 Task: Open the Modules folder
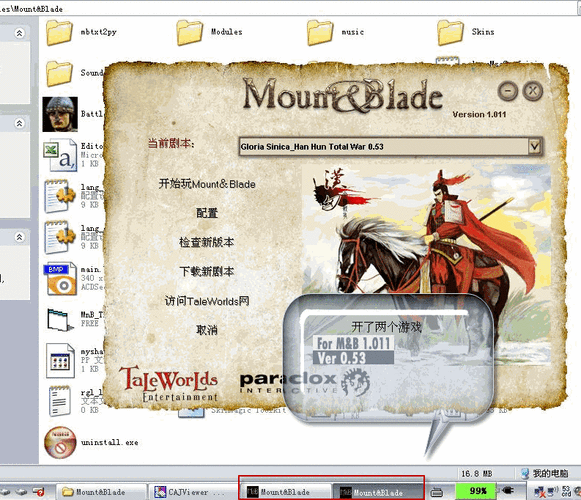190,33
